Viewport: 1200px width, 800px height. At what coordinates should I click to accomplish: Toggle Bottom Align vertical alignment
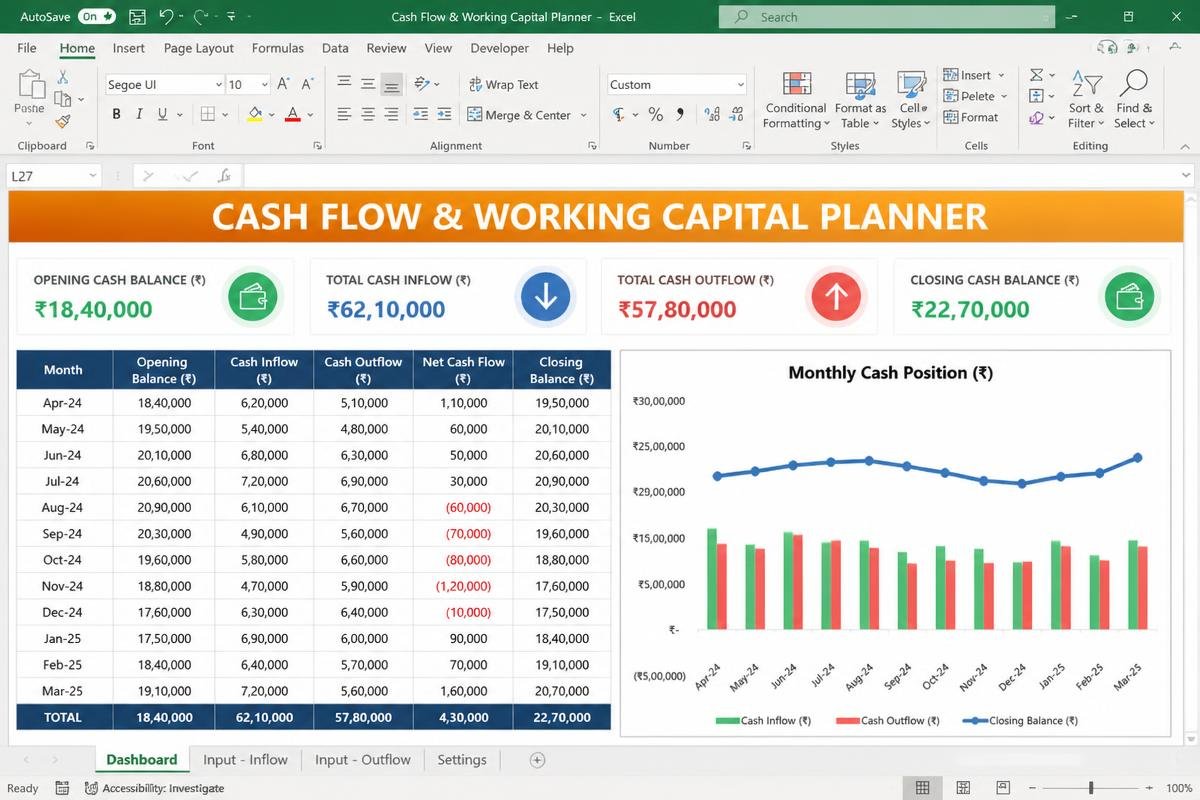[392, 85]
